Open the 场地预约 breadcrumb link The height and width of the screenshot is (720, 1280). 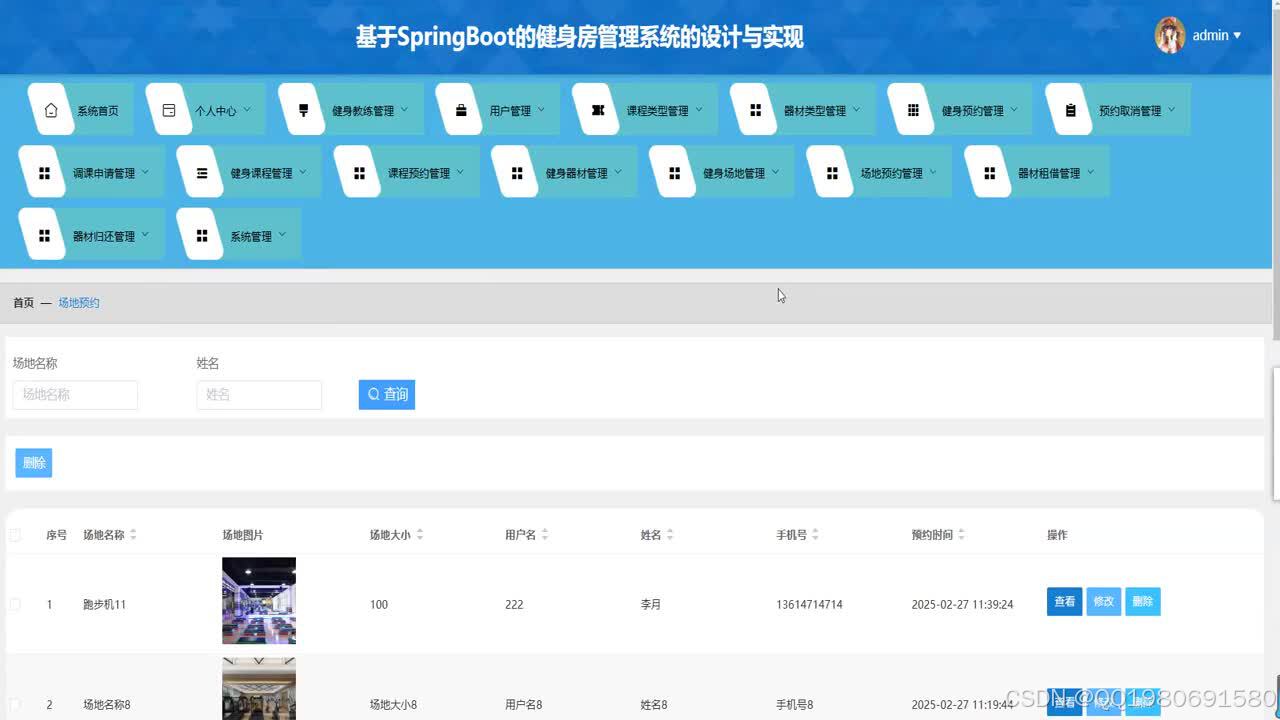(79, 302)
